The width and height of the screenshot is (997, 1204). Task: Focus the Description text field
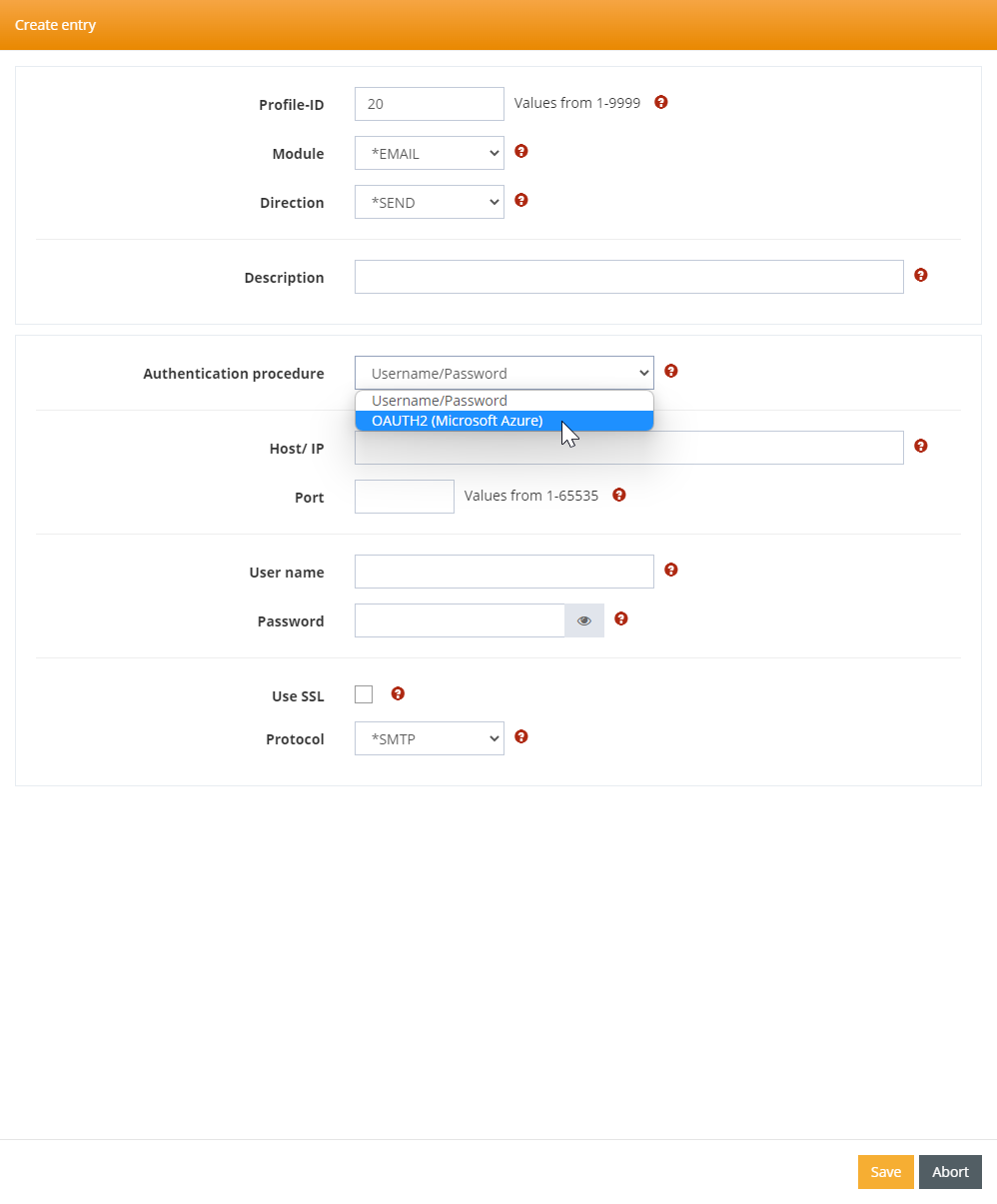[628, 277]
